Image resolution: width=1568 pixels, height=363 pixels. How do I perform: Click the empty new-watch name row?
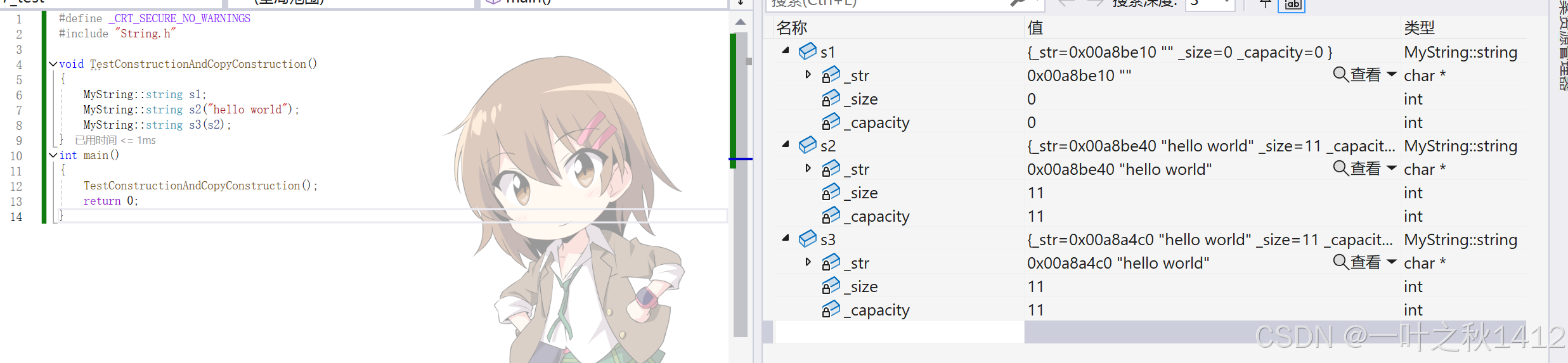(x=899, y=332)
